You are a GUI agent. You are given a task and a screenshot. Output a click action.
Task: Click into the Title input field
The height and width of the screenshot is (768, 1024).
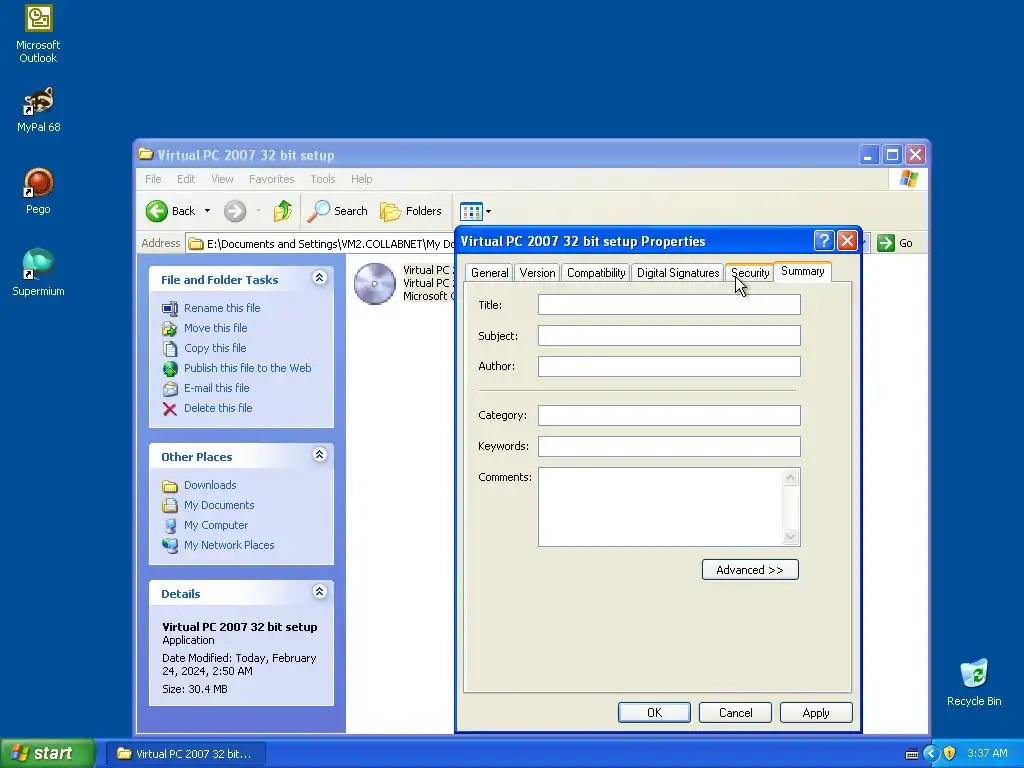669,304
